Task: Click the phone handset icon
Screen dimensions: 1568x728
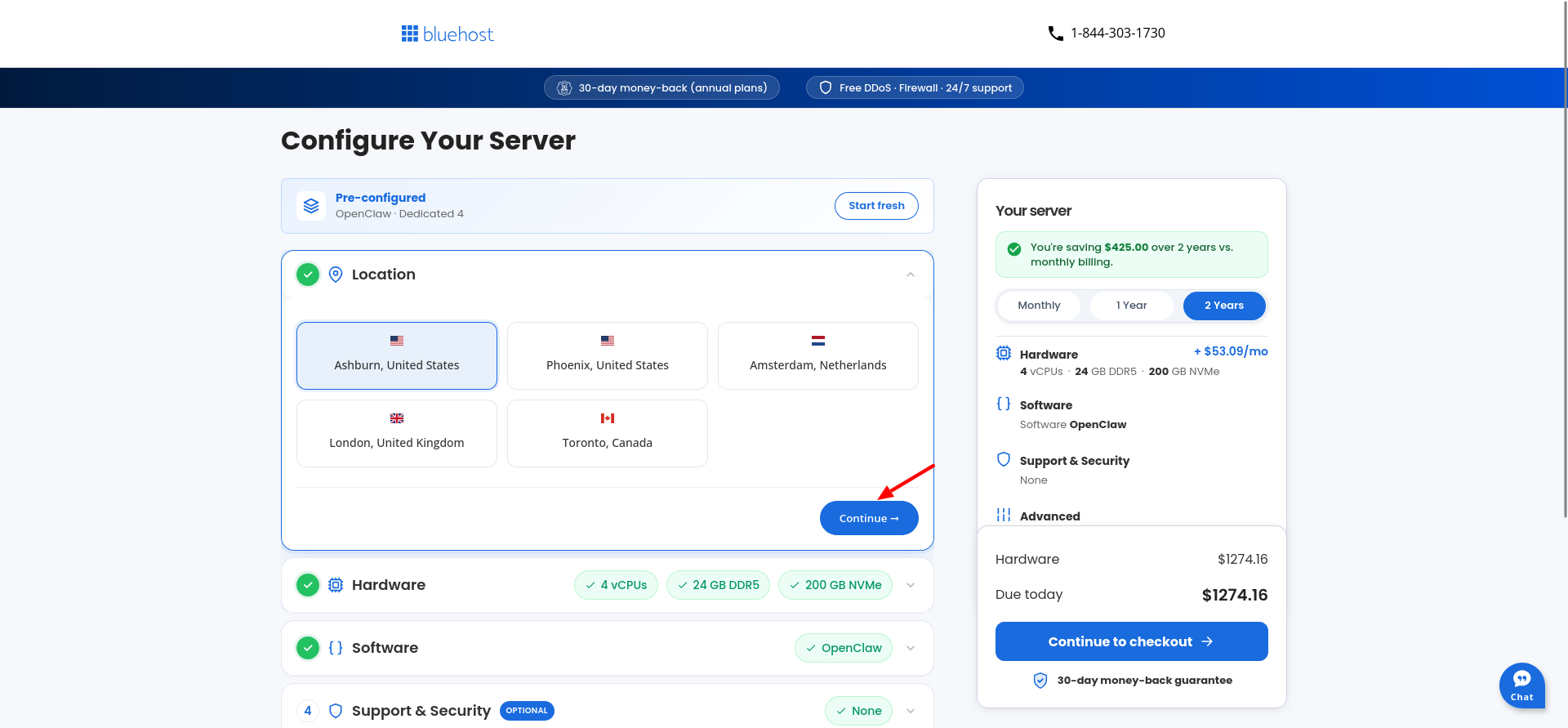Action: click(1055, 33)
